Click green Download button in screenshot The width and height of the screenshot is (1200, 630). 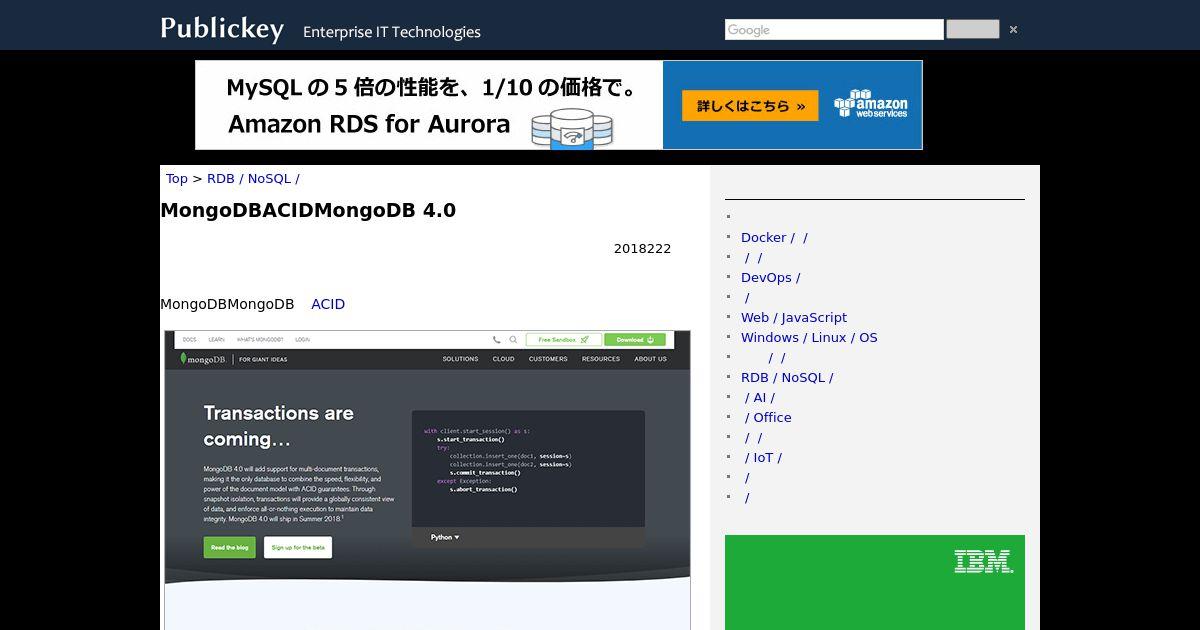635,340
